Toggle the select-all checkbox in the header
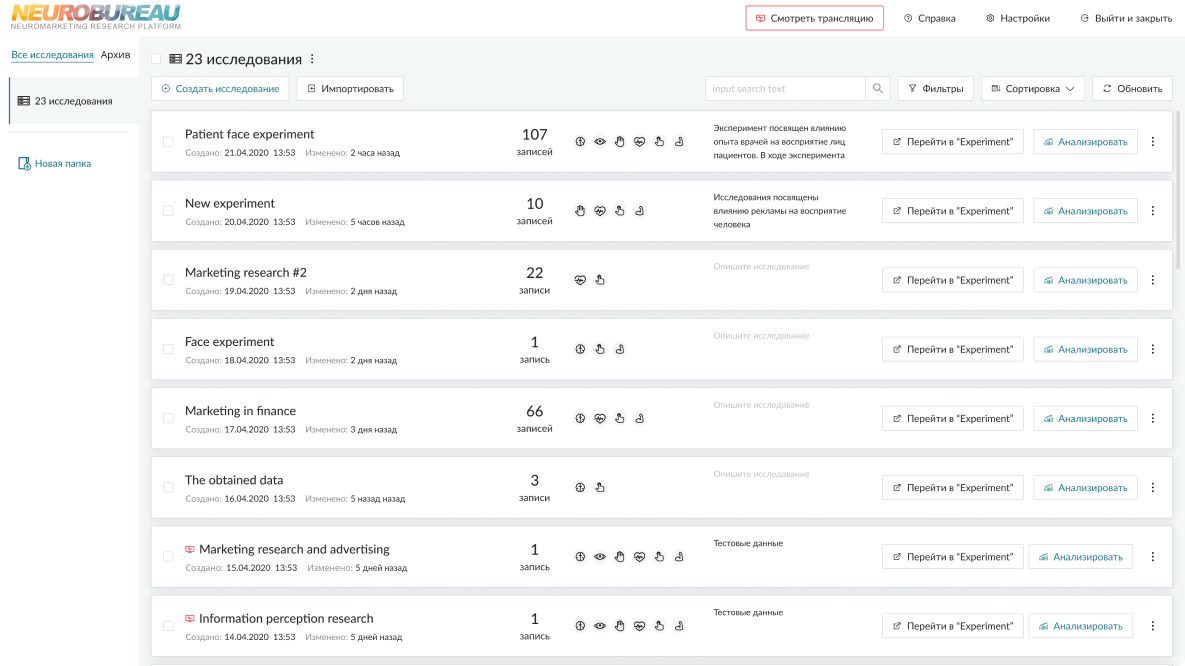Image resolution: width=1185 pixels, height=666 pixels. (156, 59)
